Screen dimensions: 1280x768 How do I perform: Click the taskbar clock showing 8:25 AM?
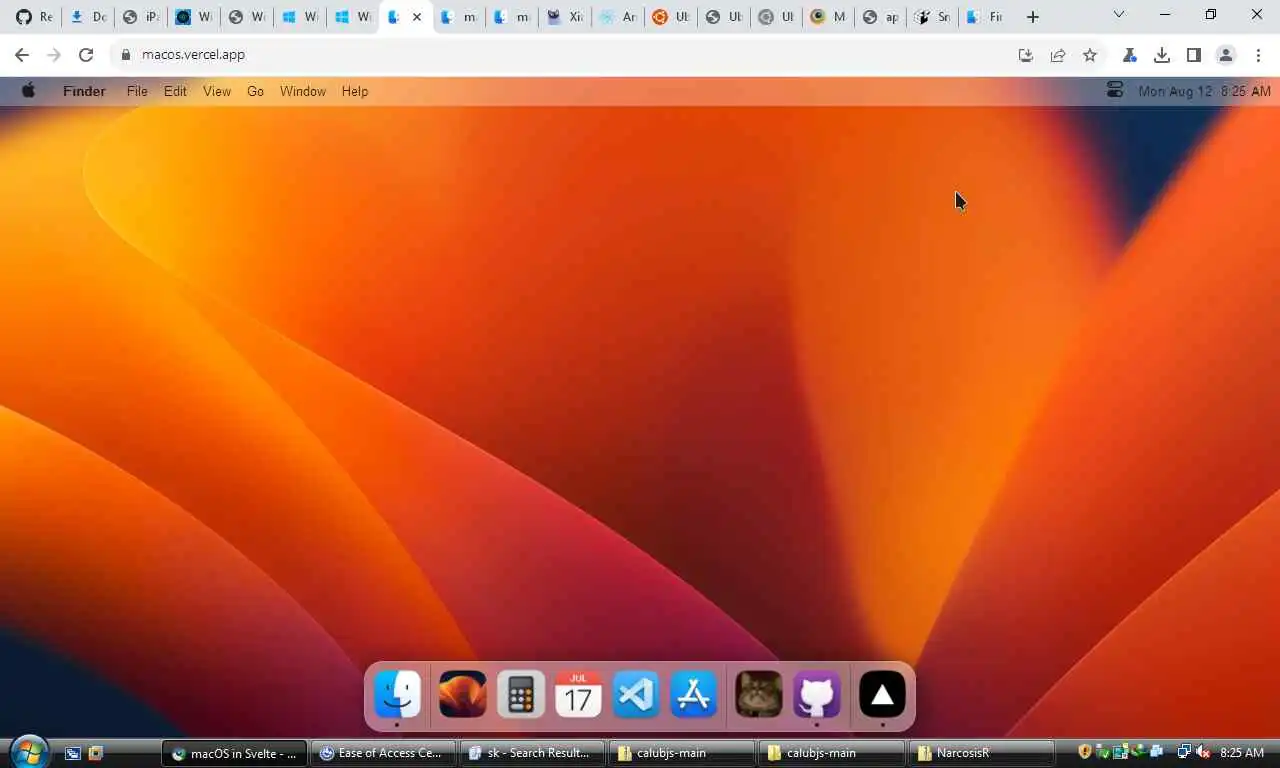click(1242, 753)
